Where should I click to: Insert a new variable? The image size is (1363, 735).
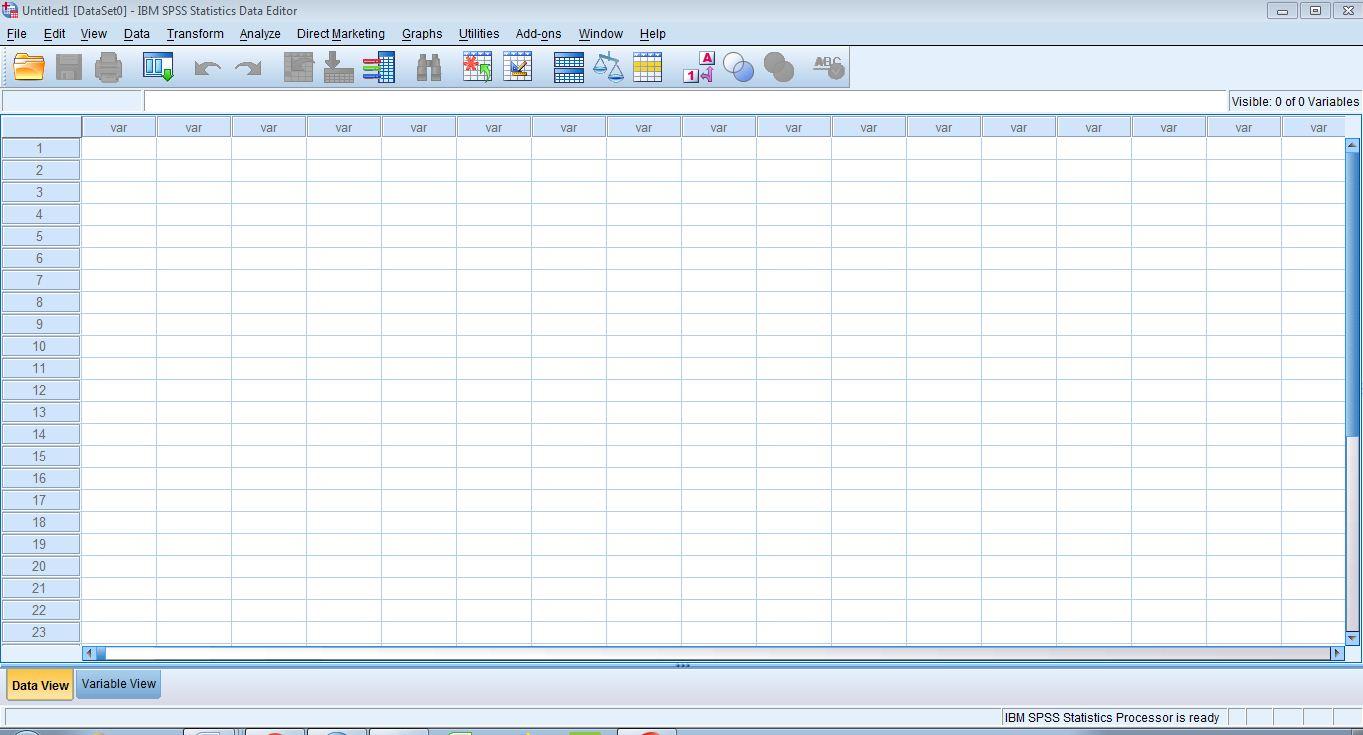pyautogui.click(x=517, y=66)
